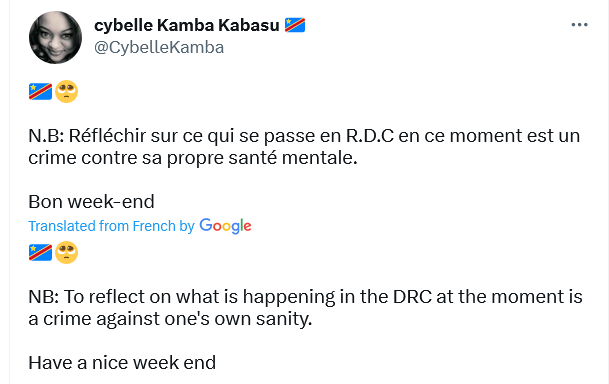Click the flag emoji in the French tweet
The width and height of the screenshot is (609, 384).
pyautogui.click(x=40, y=92)
